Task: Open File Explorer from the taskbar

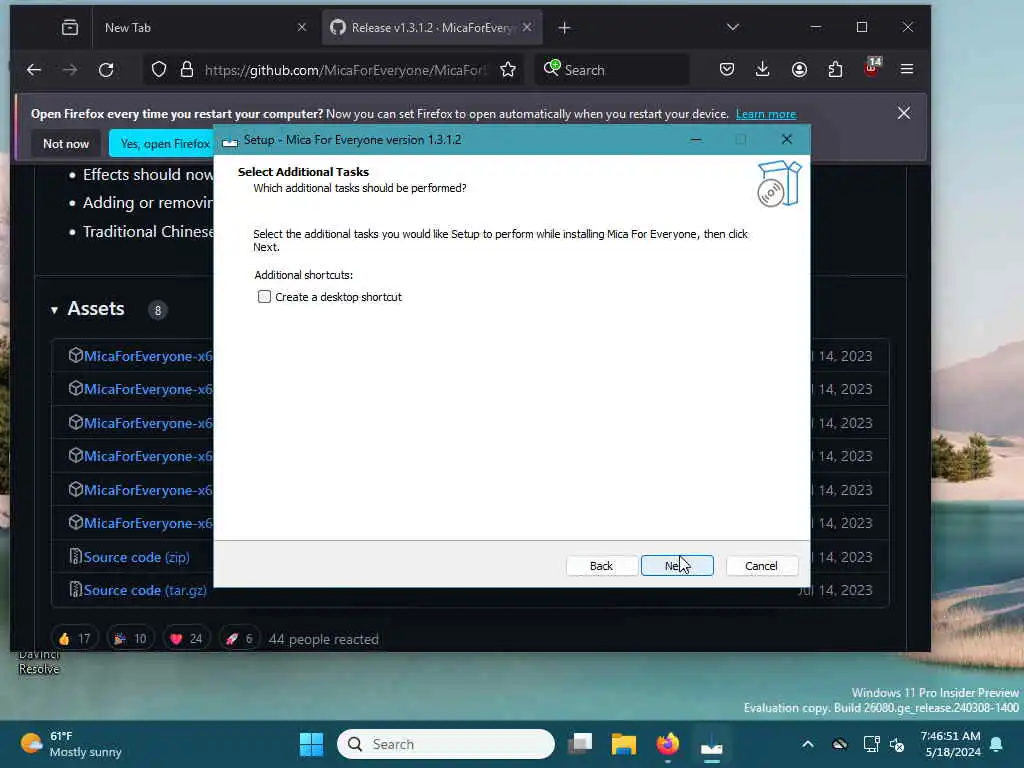Action: [x=624, y=744]
